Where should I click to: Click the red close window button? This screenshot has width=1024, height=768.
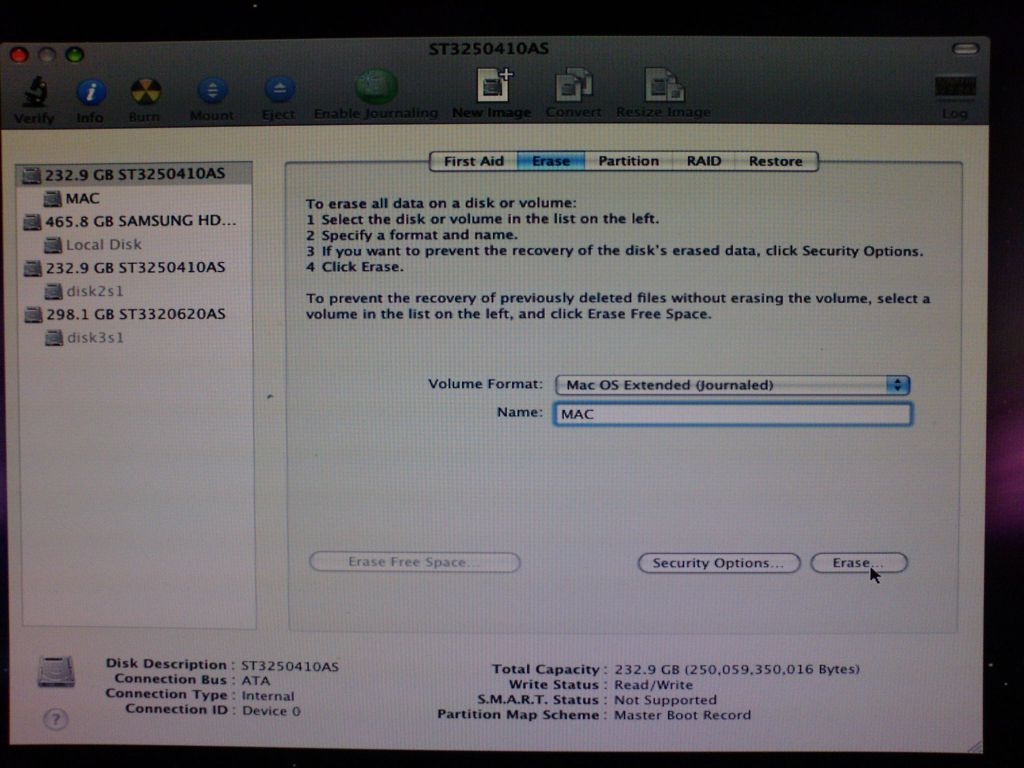coord(19,56)
